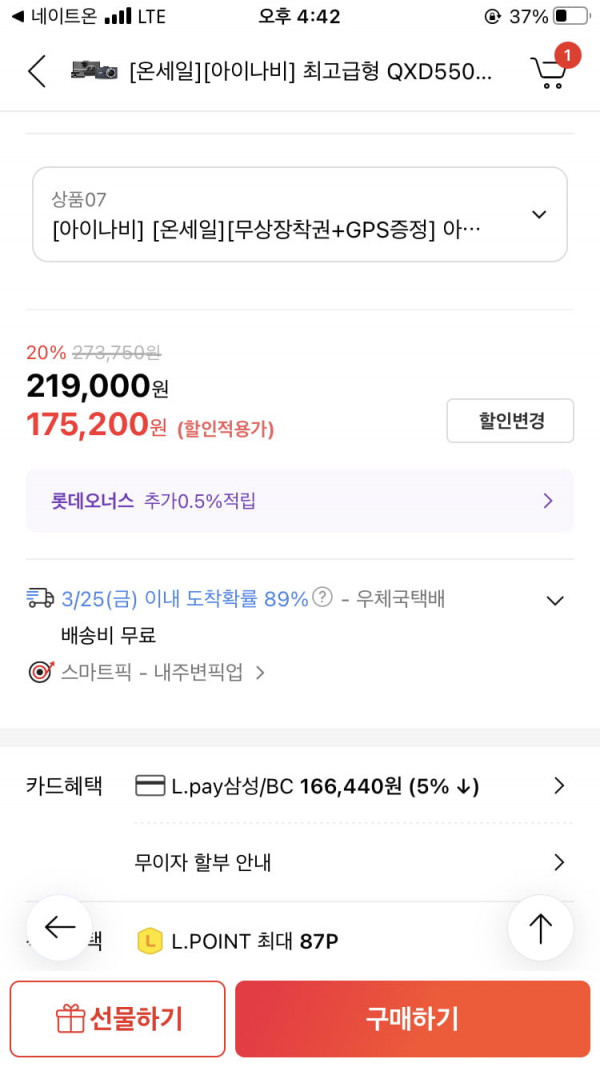Click the 할인변경 button
This screenshot has width=600, height=1067.
click(x=510, y=421)
